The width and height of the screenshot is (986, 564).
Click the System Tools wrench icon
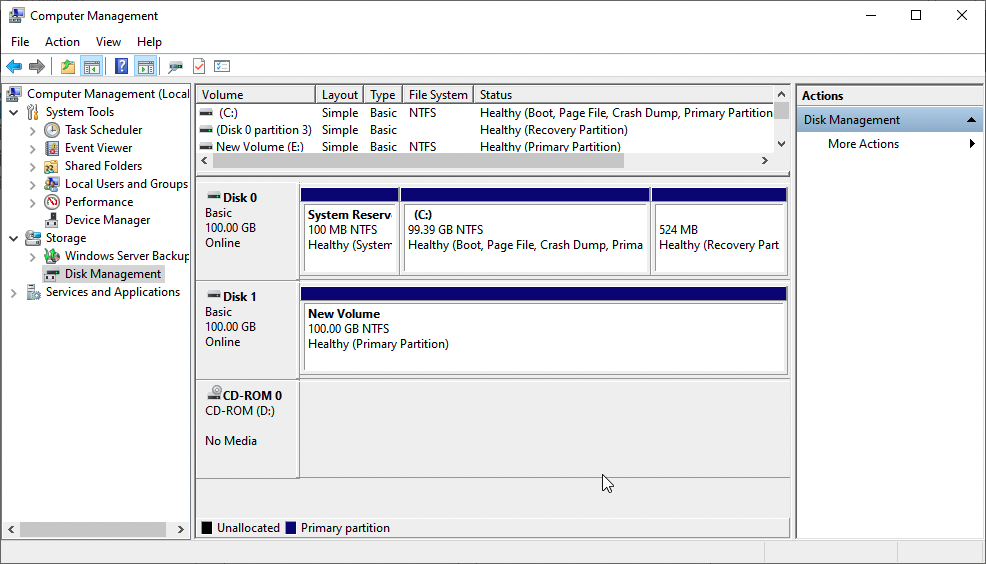pyautogui.click(x=33, y=113)
